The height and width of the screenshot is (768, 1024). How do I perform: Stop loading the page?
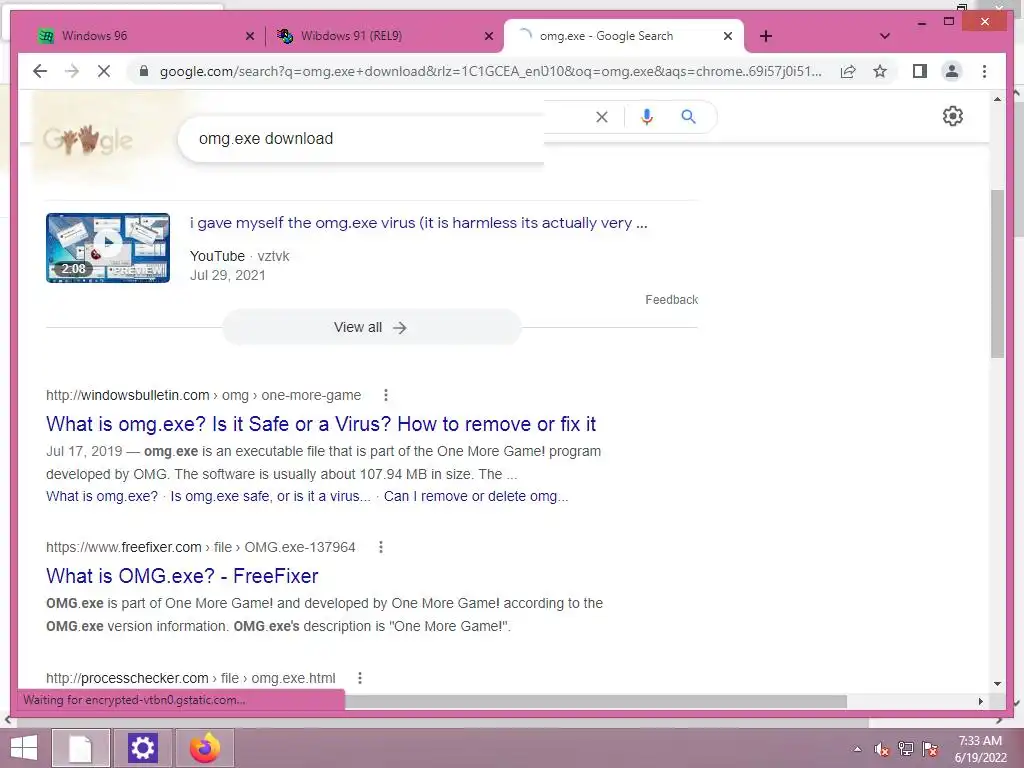tap(104, 71)
